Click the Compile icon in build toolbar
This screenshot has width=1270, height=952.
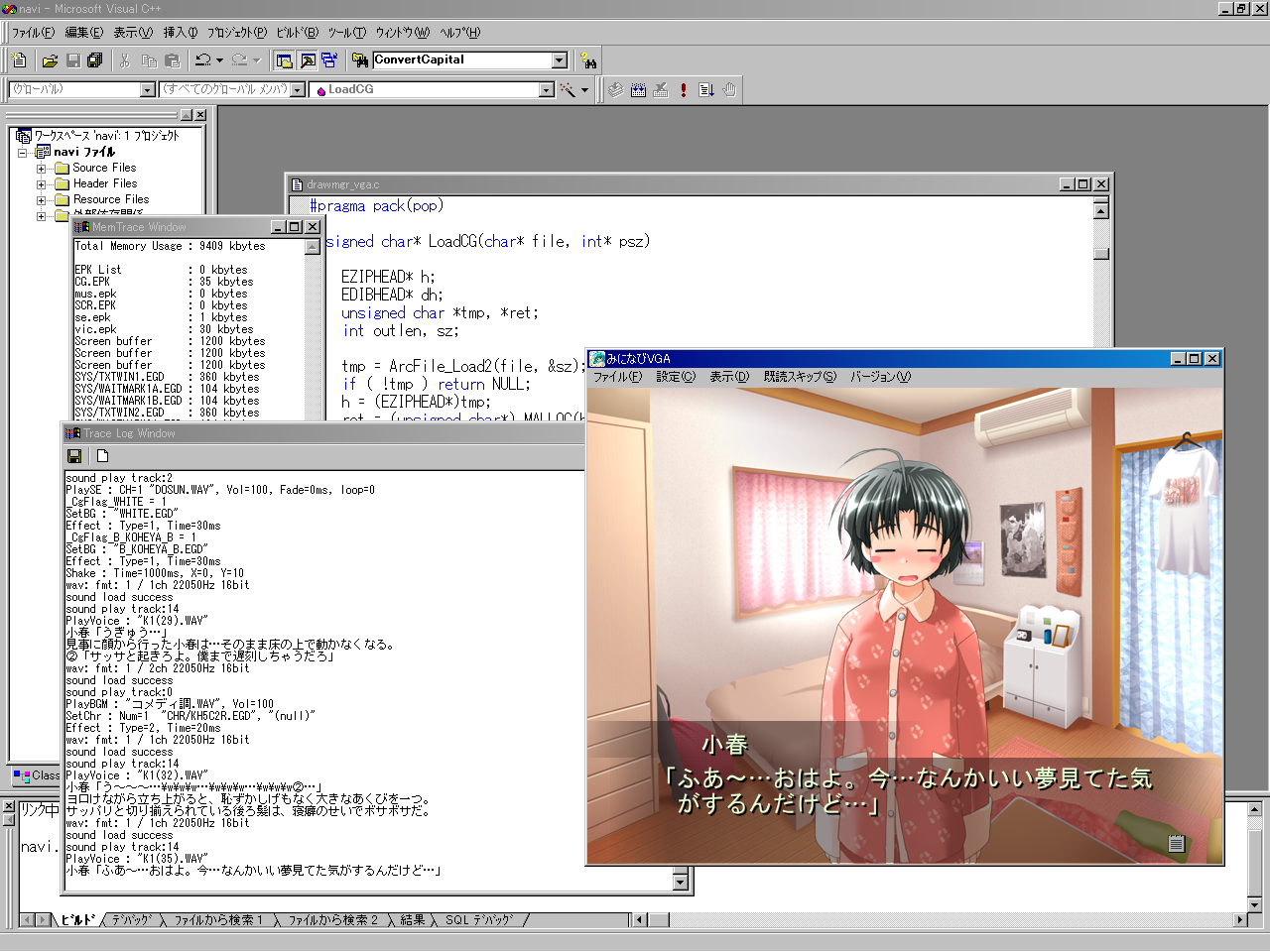point(615,90)
